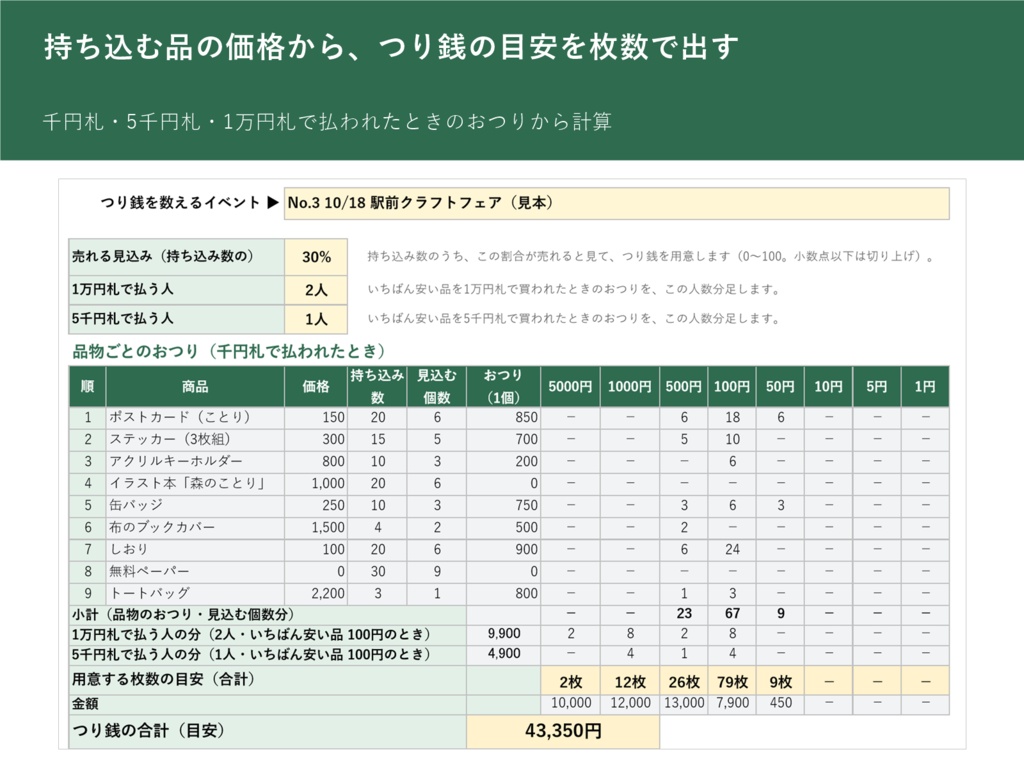Screen dimensions: 1024x768
Task: Click 持ち込み数 30 for 無料ペーパー
Action: click(x=377, y=571)
